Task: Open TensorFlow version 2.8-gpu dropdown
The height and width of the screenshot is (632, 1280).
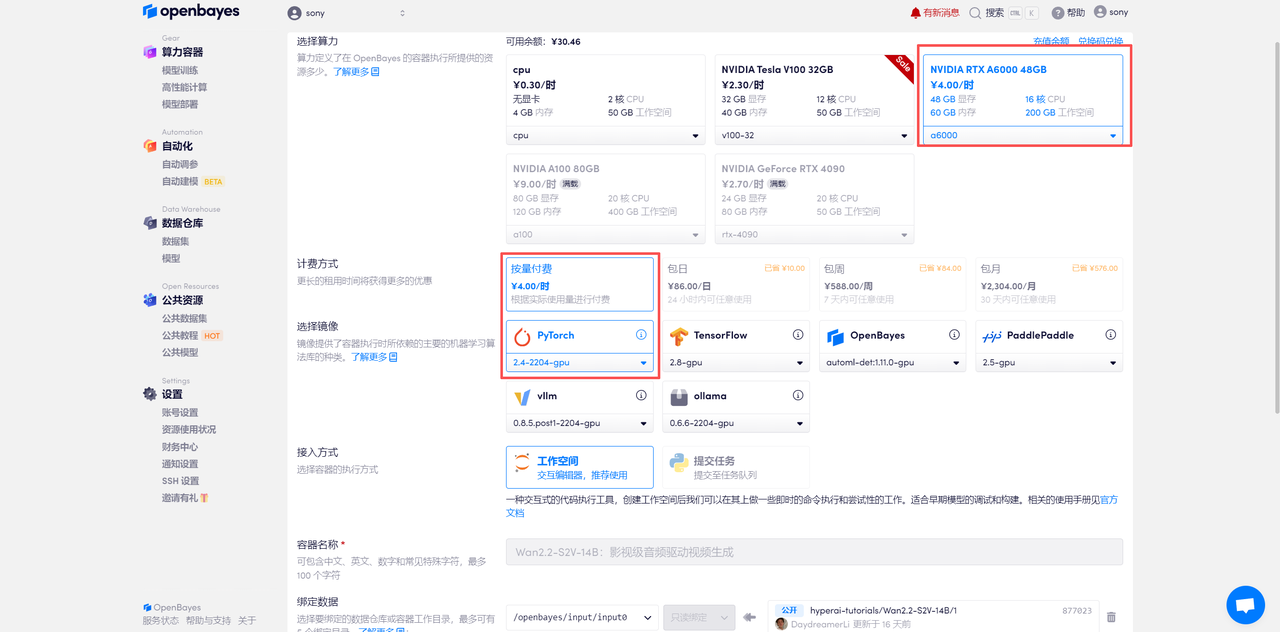Action: click(x=736, y=363)
